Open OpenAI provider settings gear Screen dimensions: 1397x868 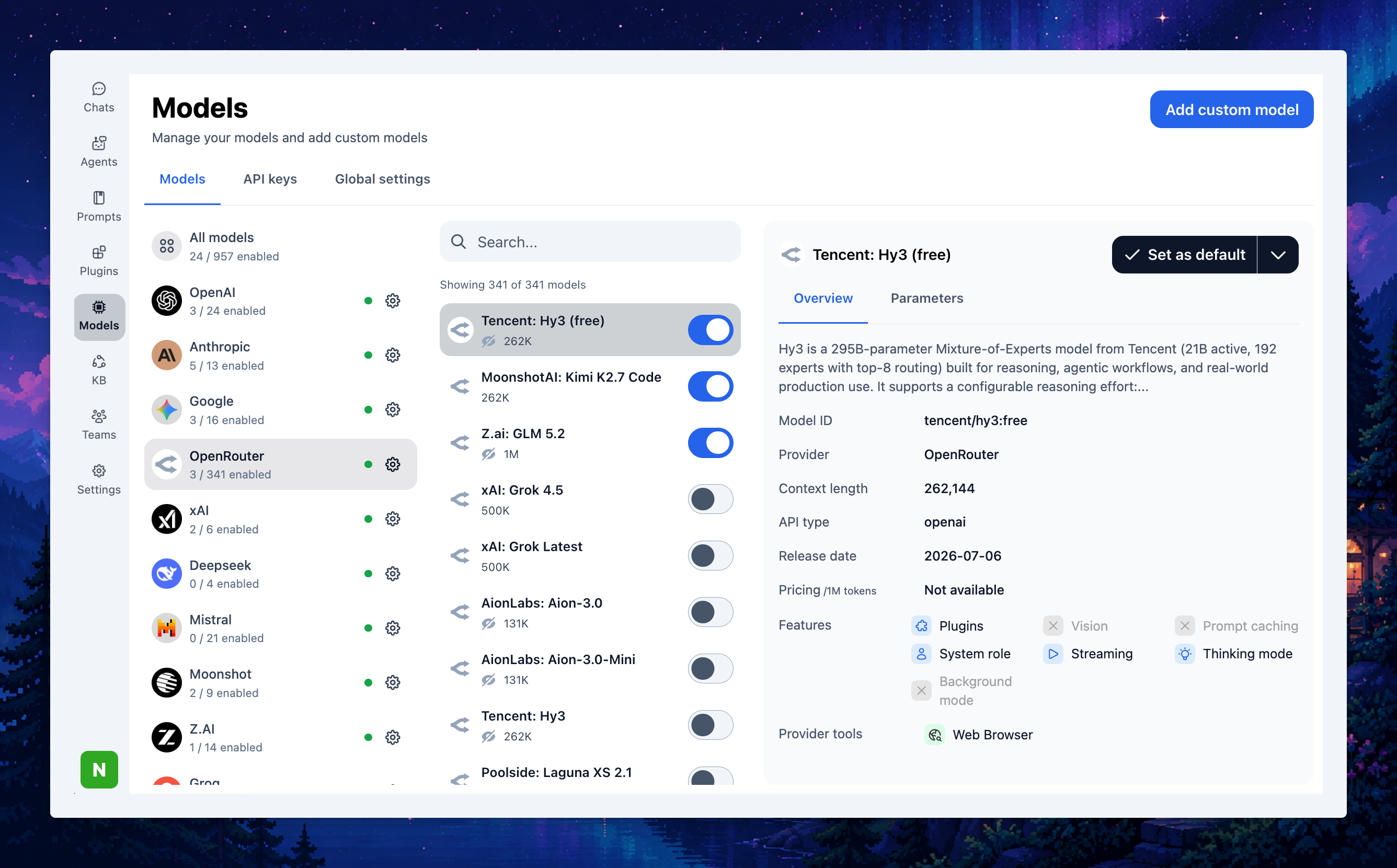(393, 301)
